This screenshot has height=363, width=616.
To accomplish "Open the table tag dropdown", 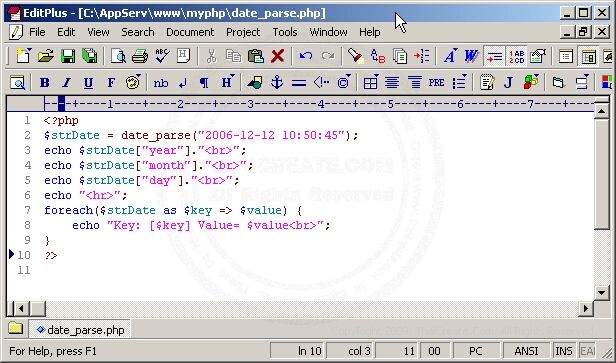I will (x=370, y=82).
